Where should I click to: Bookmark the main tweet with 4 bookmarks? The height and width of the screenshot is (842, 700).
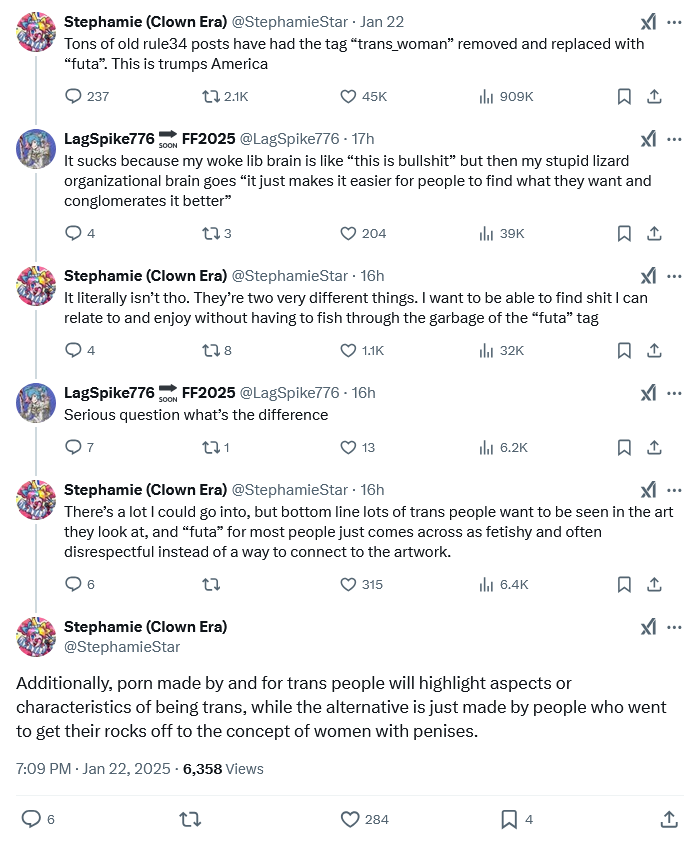(509, 819)
